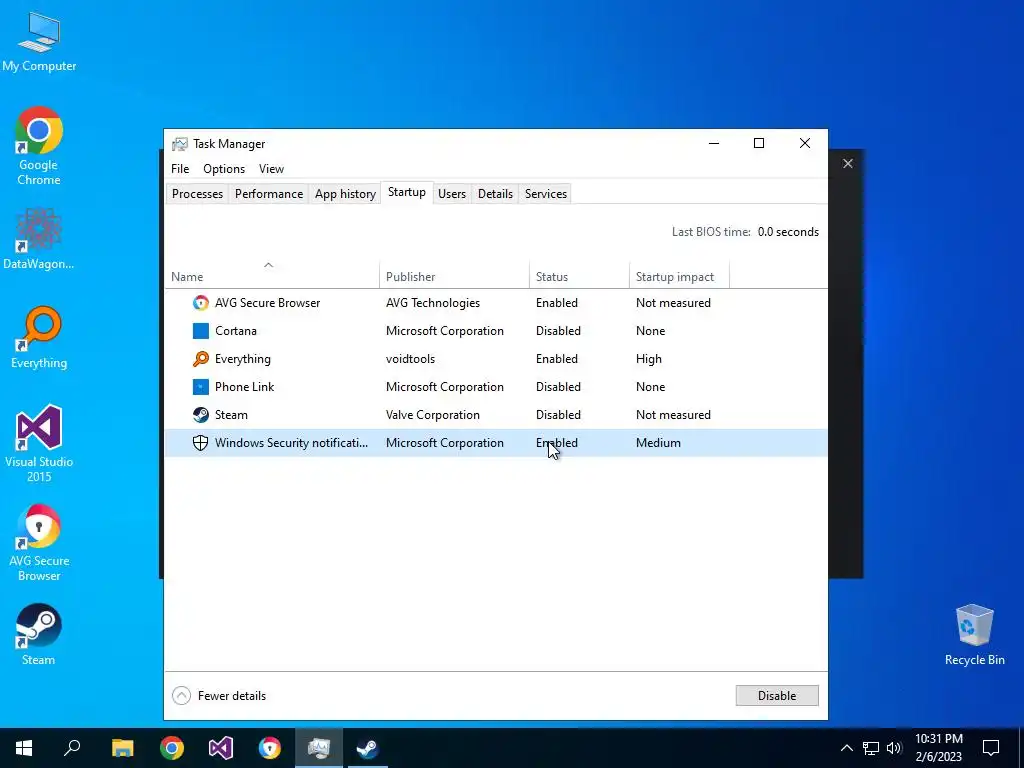Select the AVG Secure Browser desktop shortcut
The width and height of the screenshot is (1024, 768).
[x=39, y=543]
